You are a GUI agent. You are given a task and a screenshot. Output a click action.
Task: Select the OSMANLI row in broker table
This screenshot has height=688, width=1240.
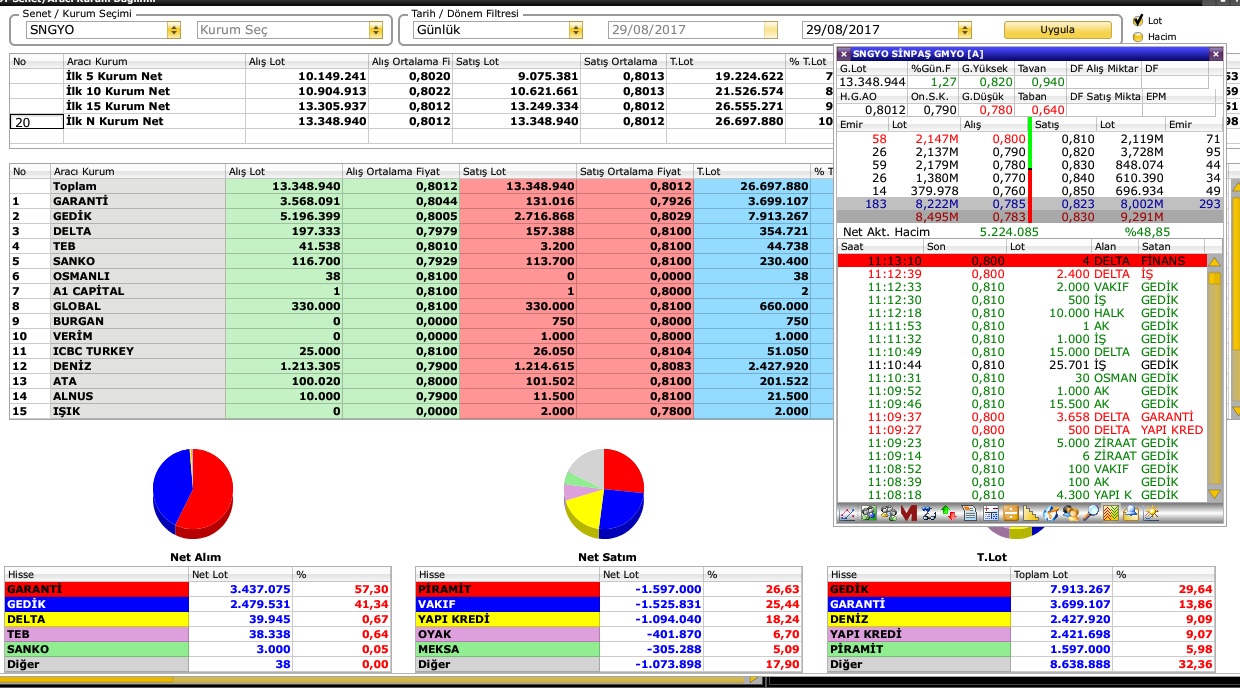click(420, 276)
